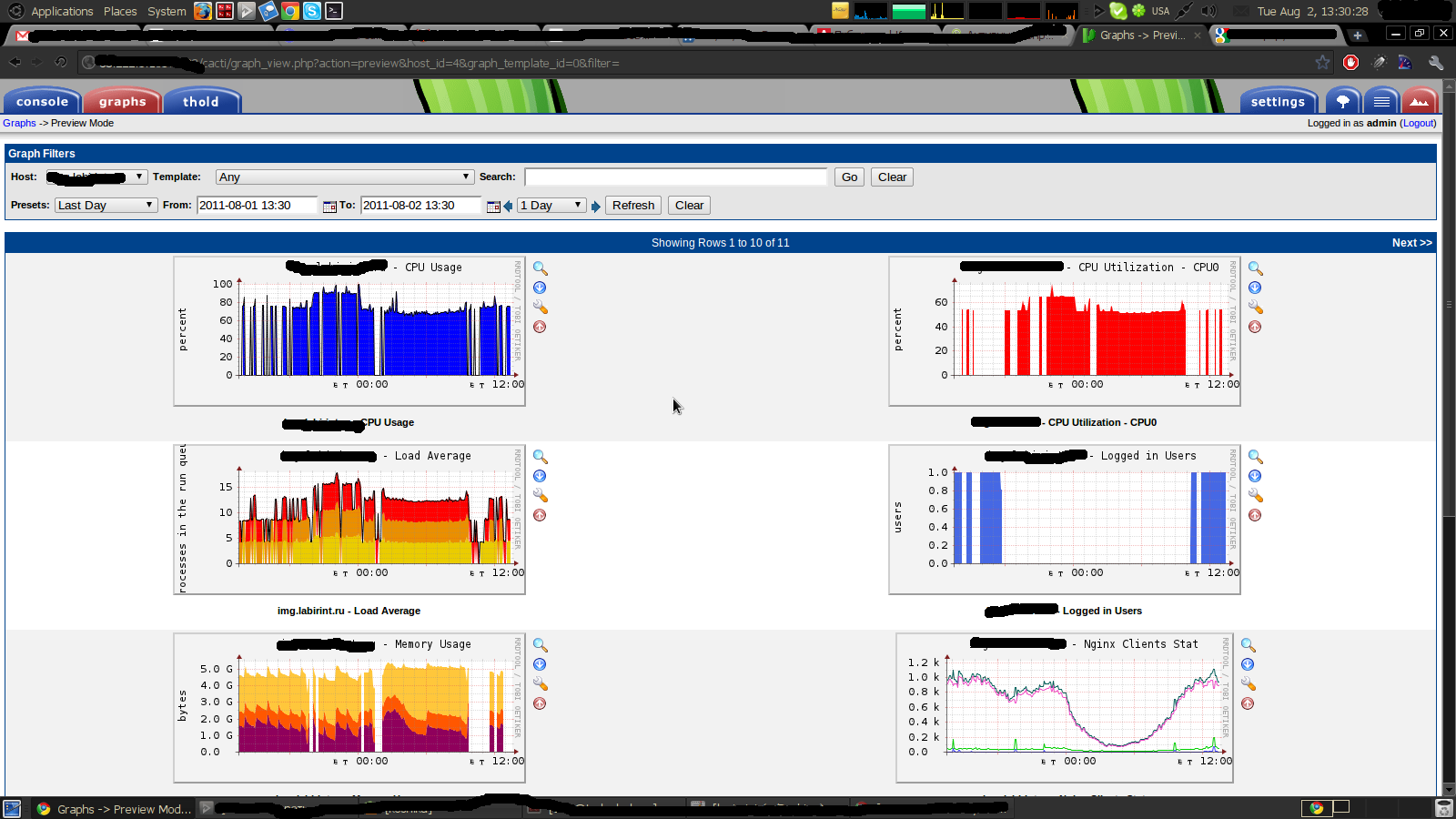Open wrench icon beside Load Average graph
The height and width of the screenshot is (819, 1456).
tap(541, 496)
